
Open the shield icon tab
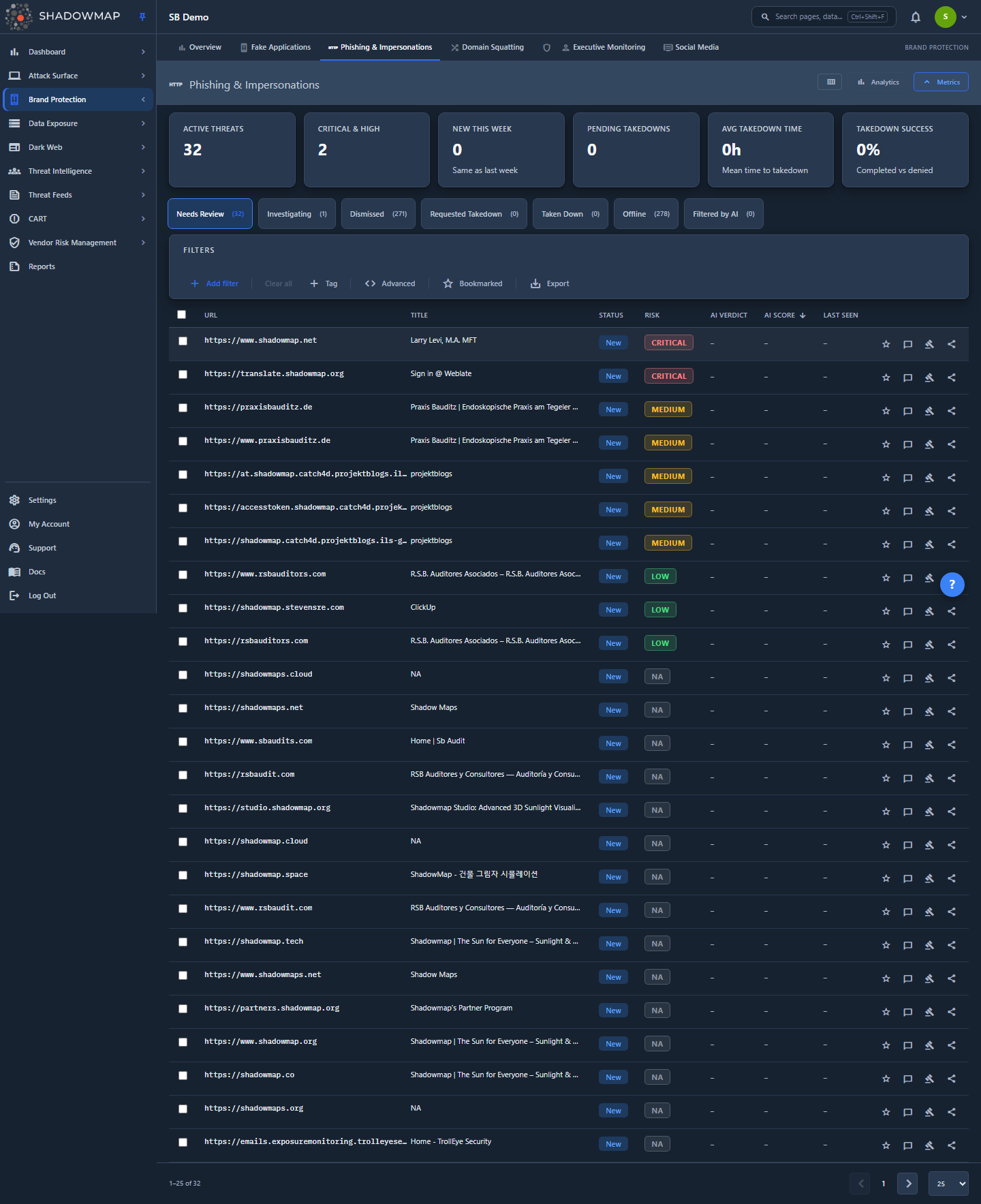pyautogui.click(x=546, y=48)
